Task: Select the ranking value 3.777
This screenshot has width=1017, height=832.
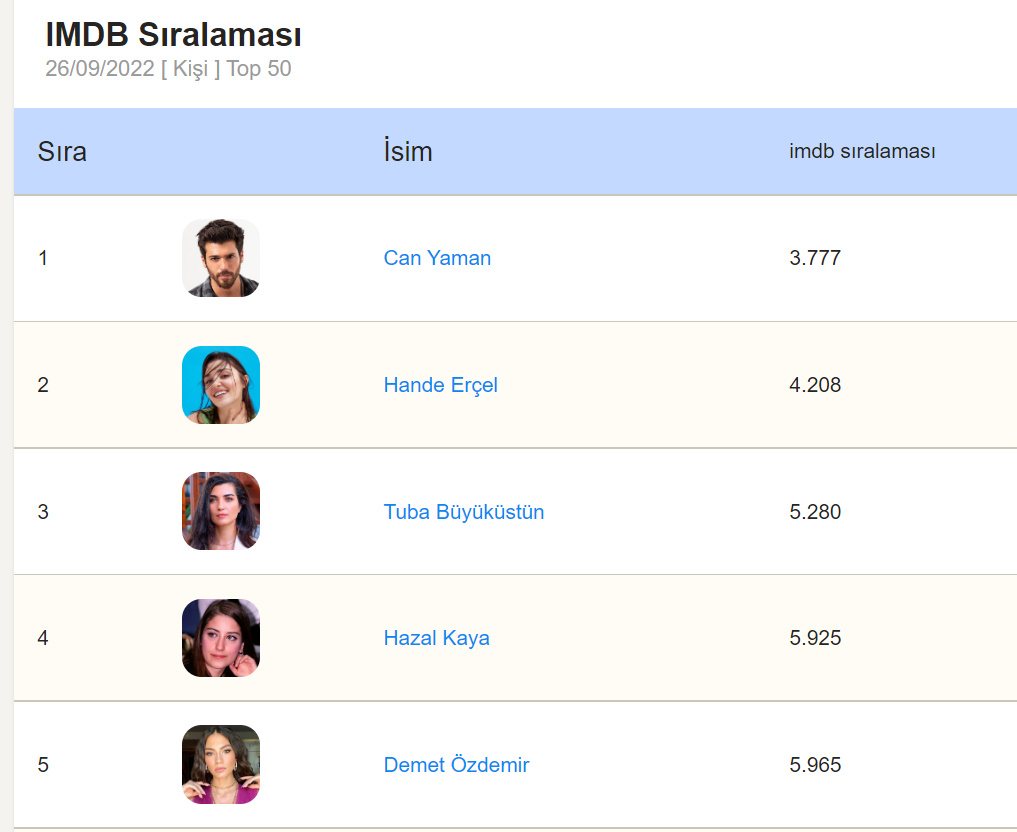Action: (x=815, y=258)
